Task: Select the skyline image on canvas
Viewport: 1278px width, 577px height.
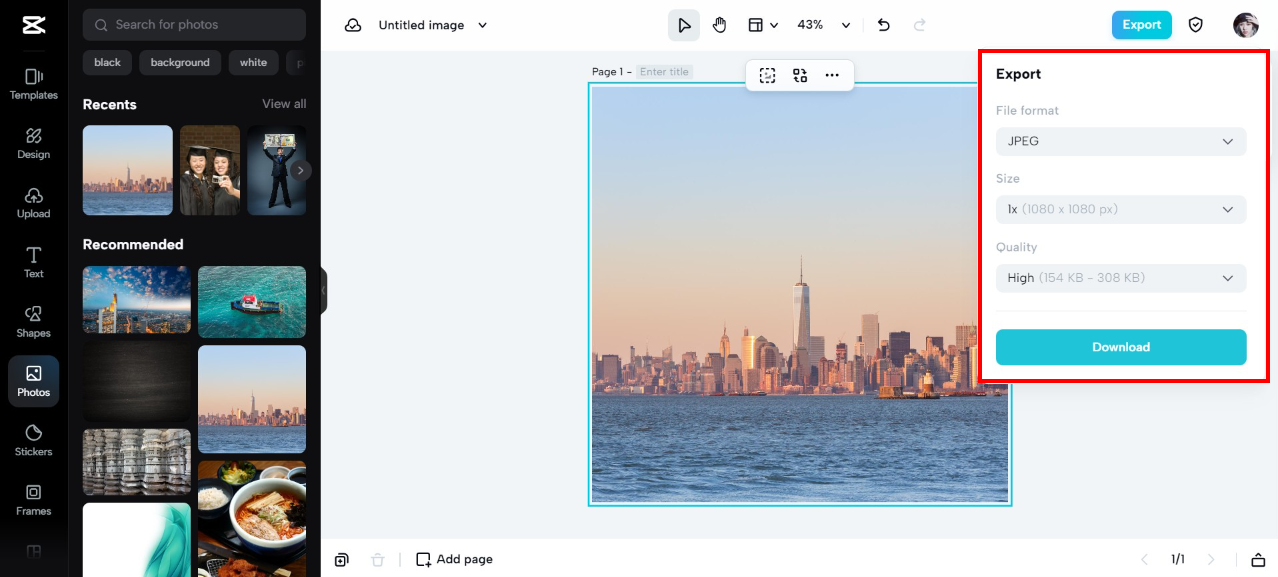Action: pyautogui.click(x=800, y=294)
